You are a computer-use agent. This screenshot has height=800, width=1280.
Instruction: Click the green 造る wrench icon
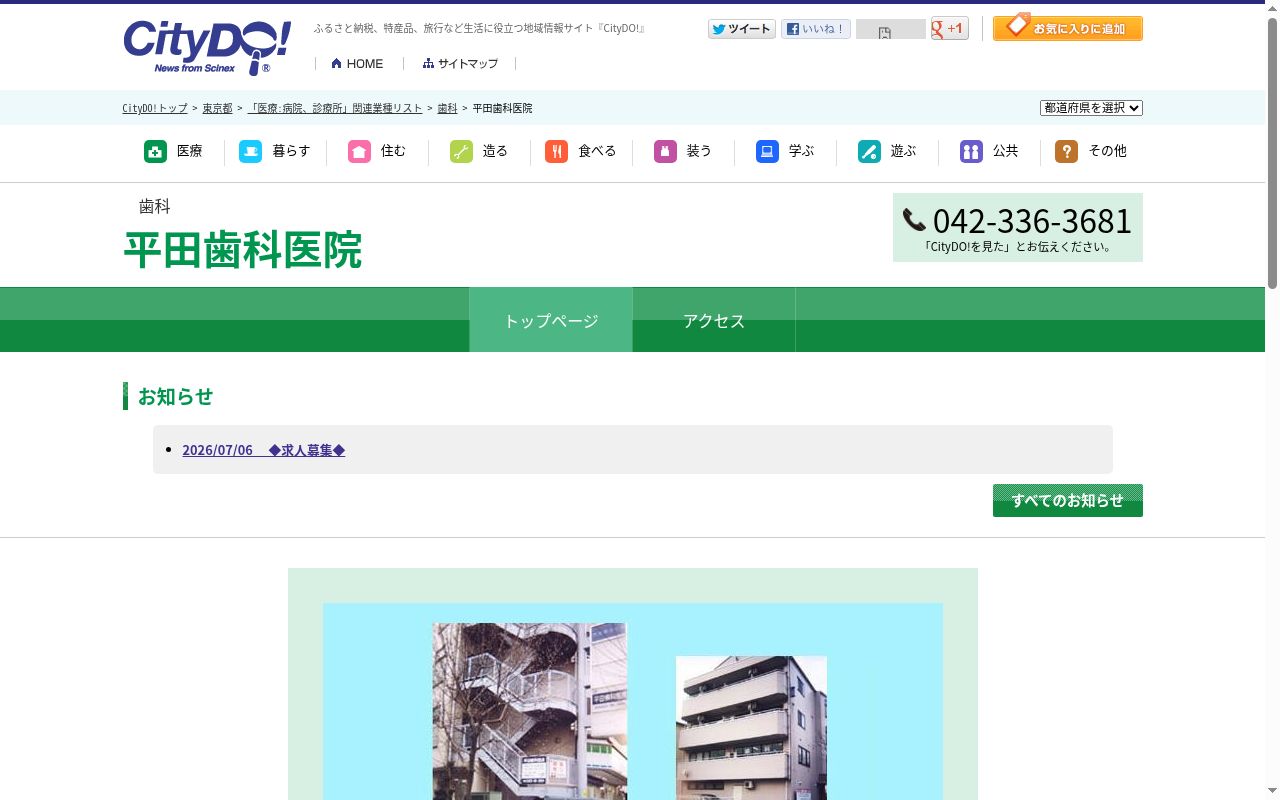461,151
